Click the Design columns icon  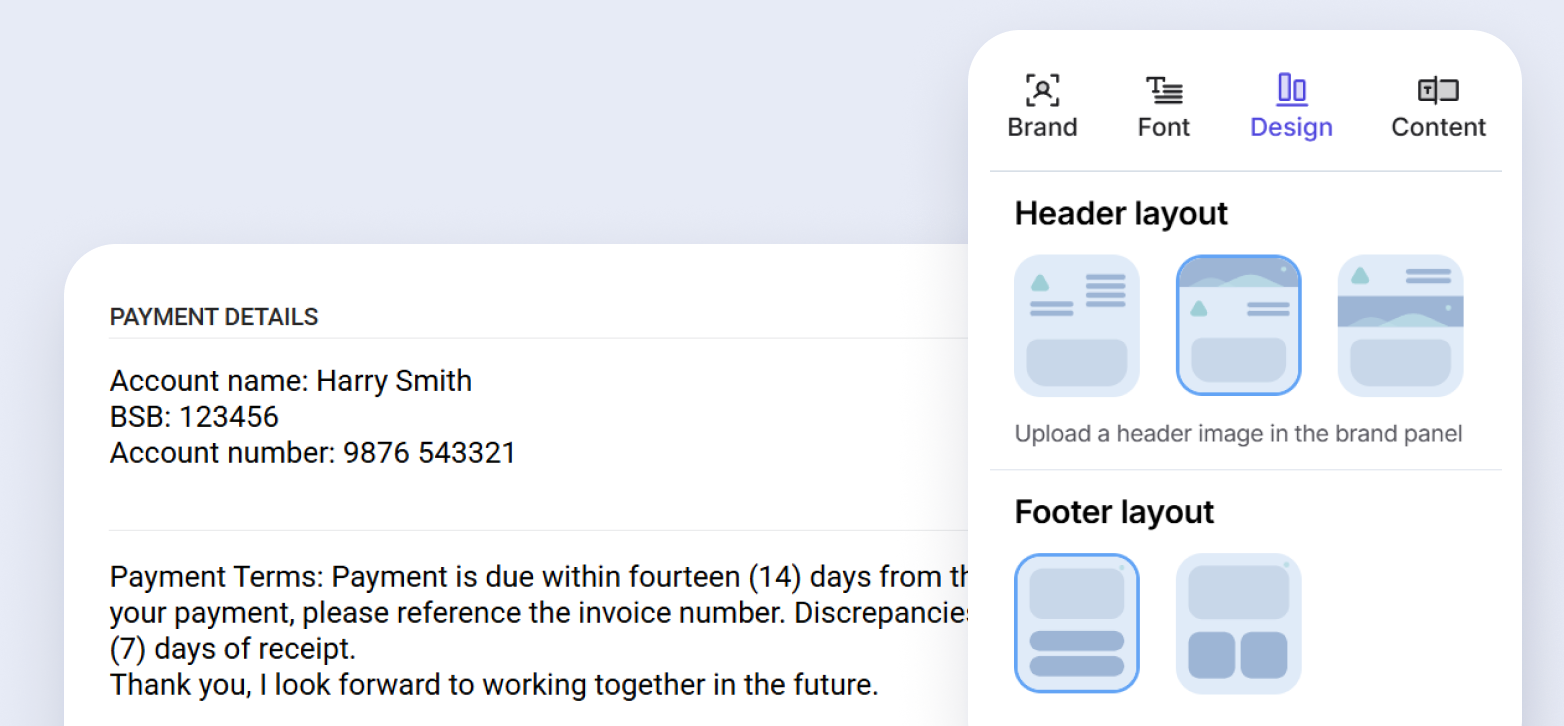click(x=1291, y=90)
